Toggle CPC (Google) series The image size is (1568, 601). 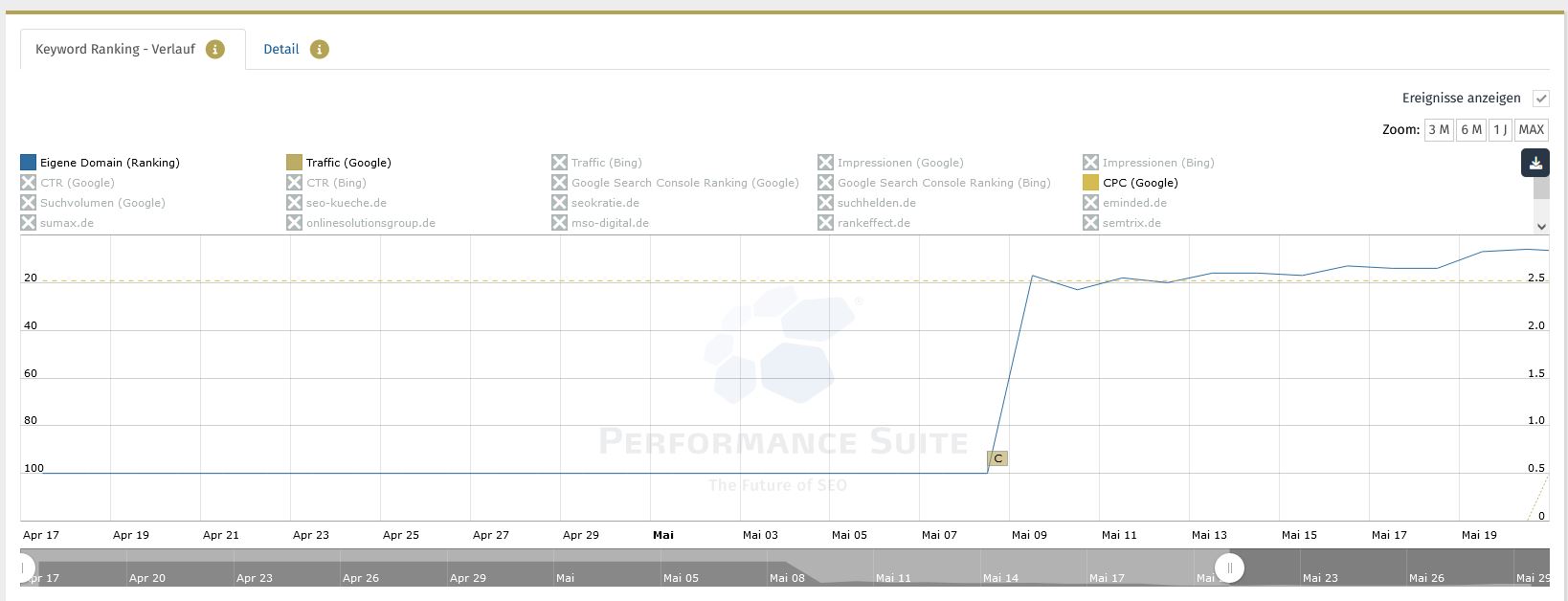click(x=1131, y=183)
